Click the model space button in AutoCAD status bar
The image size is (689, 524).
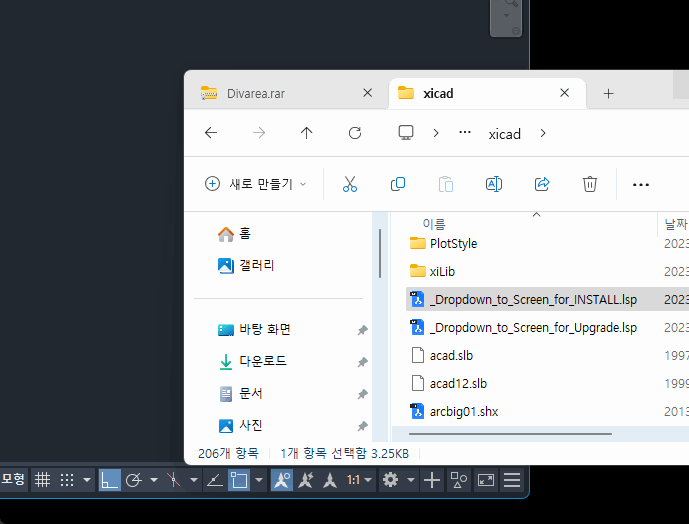[x=13, y=479]
